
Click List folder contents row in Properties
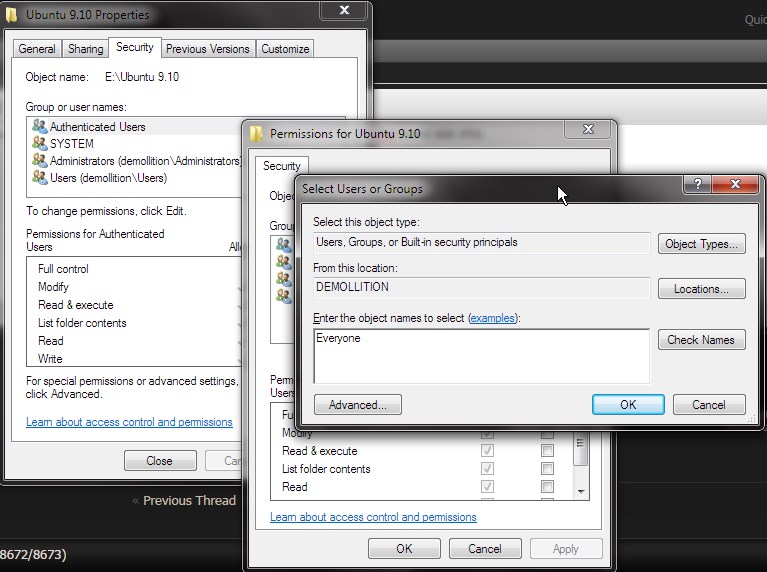[135, 323]
